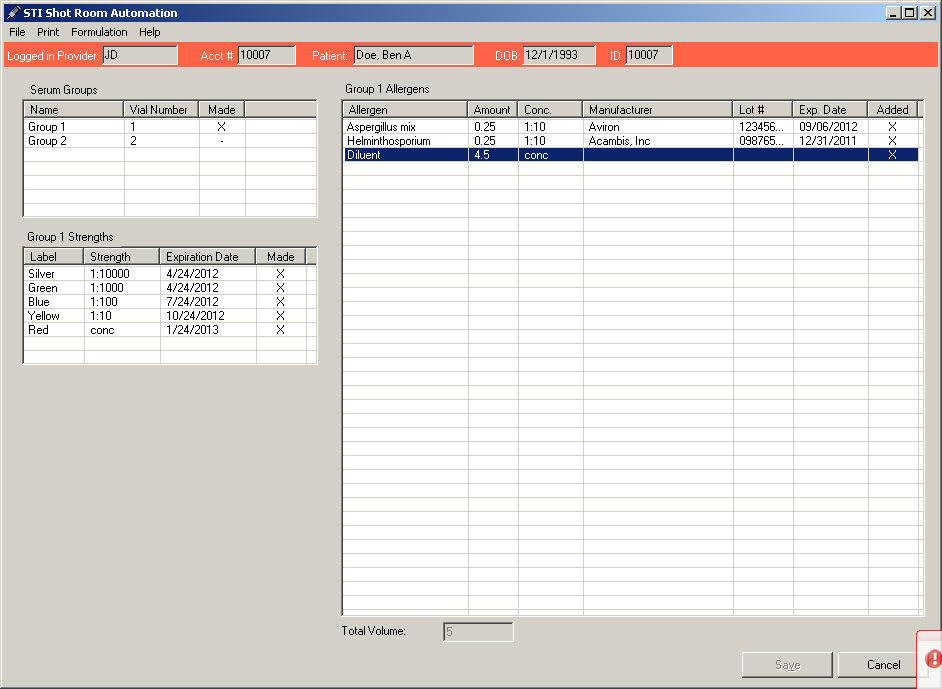942x689 pixels.
Task: Open the Formulation menu
Action: pos(99,32)
